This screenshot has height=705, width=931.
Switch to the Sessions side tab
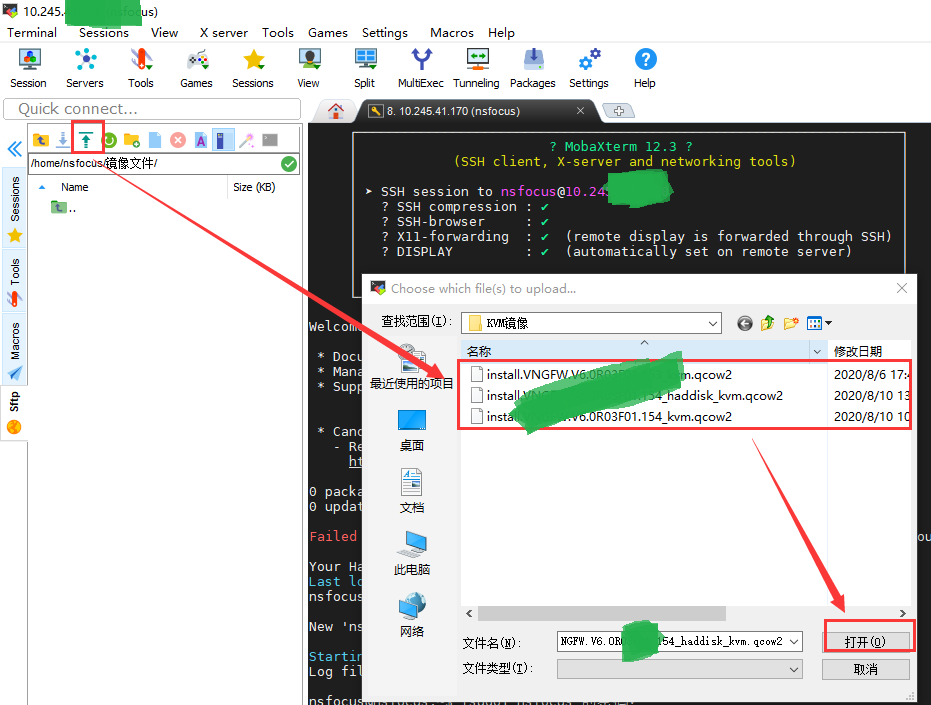(15, 208)
